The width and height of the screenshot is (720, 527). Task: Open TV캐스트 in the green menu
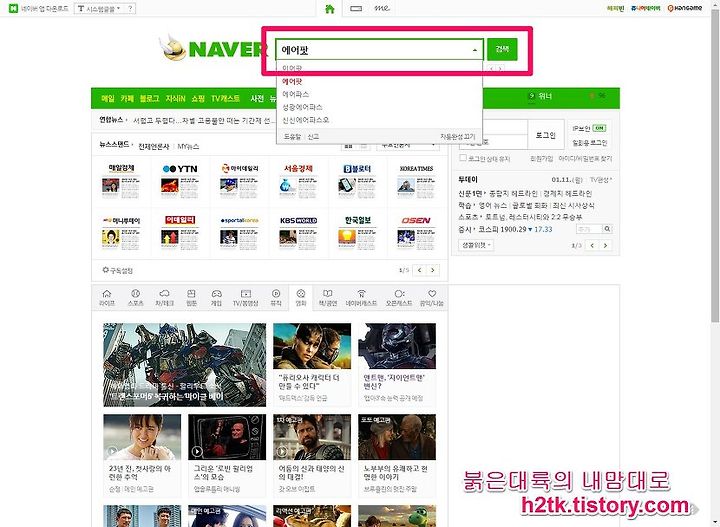(225, 98)
